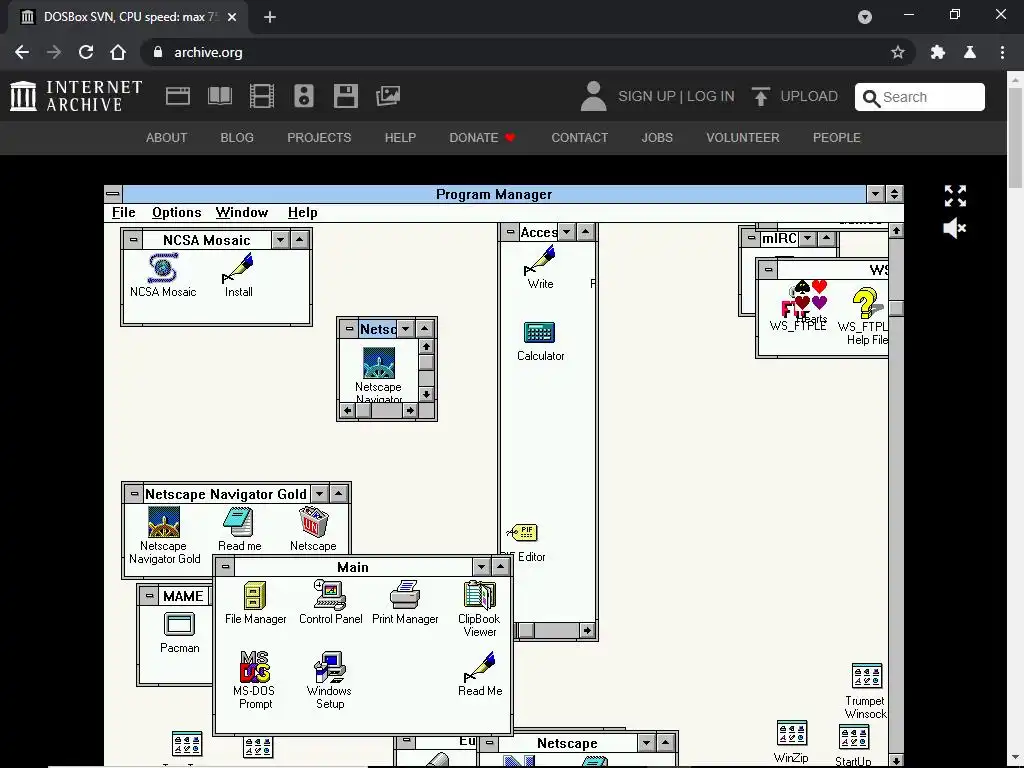Open the Window menu
Screen dimensions: 1024x768
(242, 212)
